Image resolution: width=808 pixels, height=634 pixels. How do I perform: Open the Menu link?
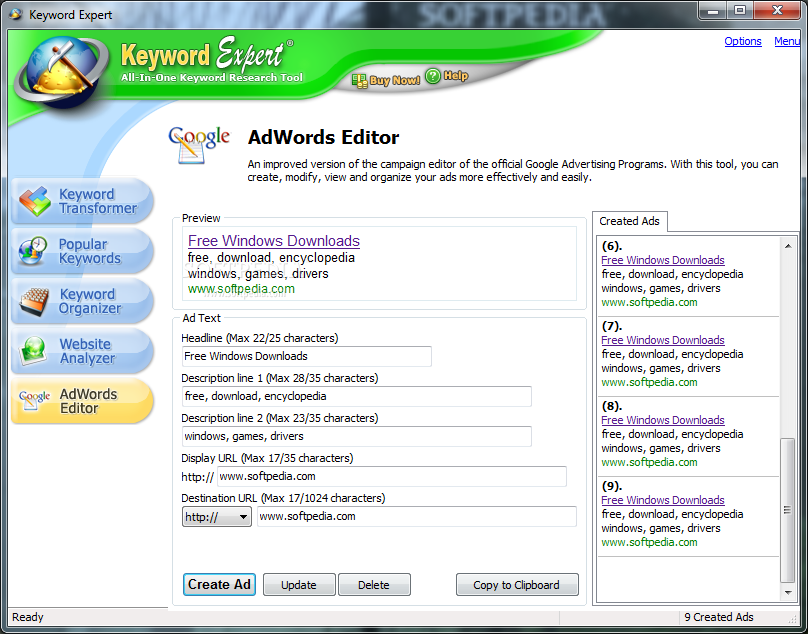787,41
